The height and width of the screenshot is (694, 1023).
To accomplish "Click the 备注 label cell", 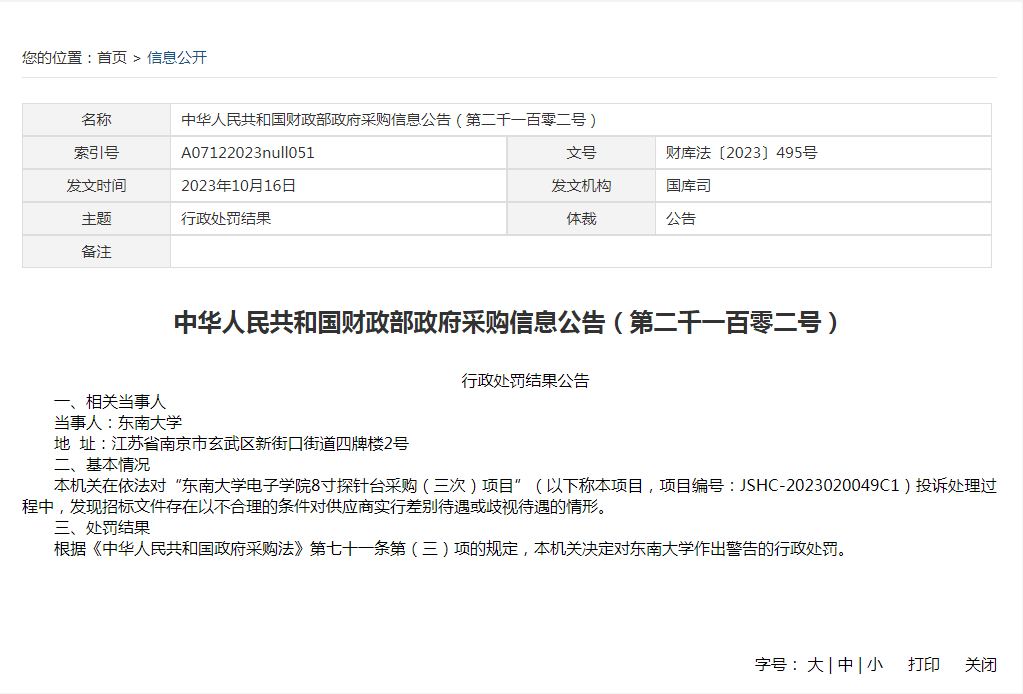I will tap(97, 252).
